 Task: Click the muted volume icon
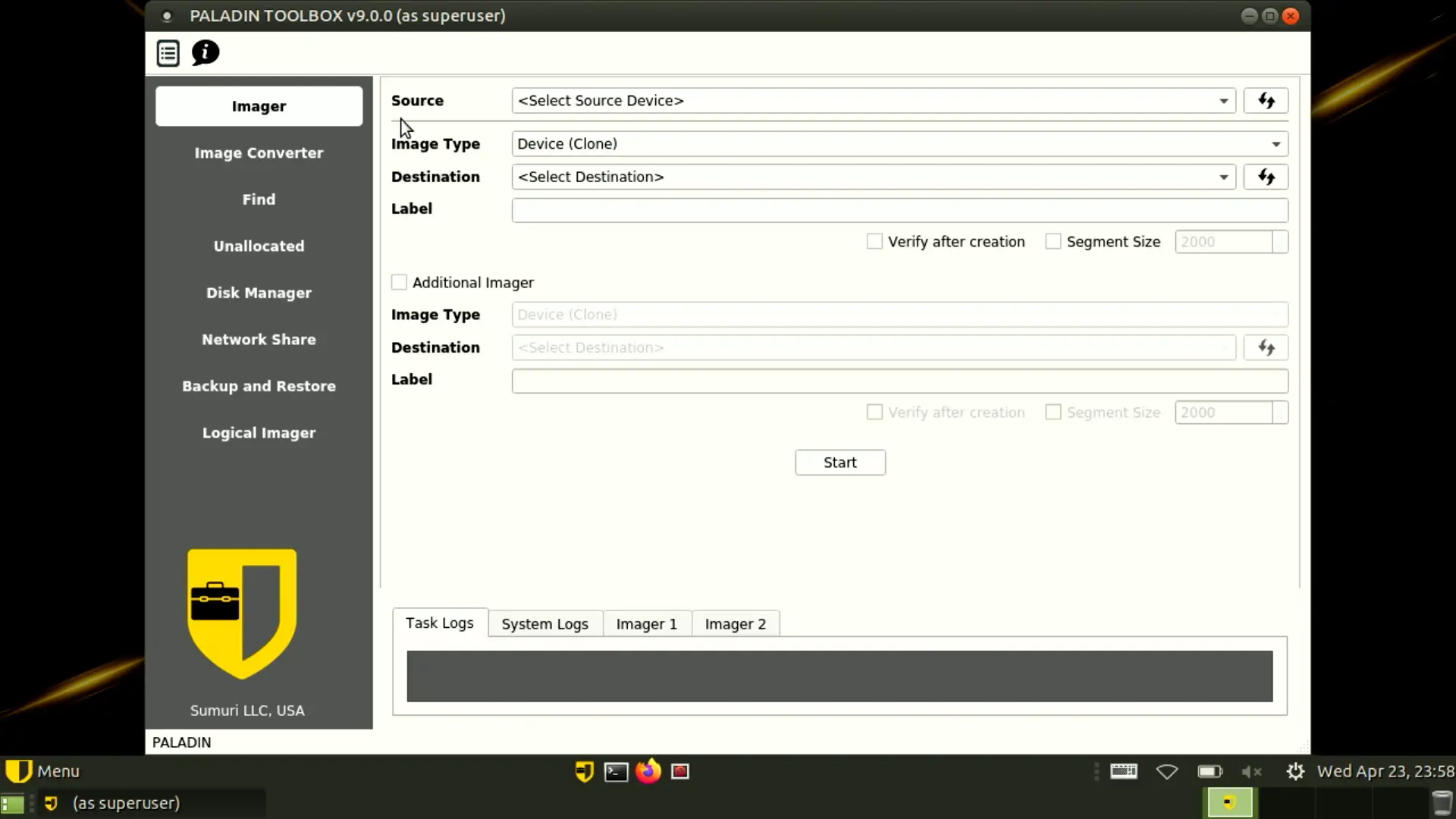click(1251, 772)
